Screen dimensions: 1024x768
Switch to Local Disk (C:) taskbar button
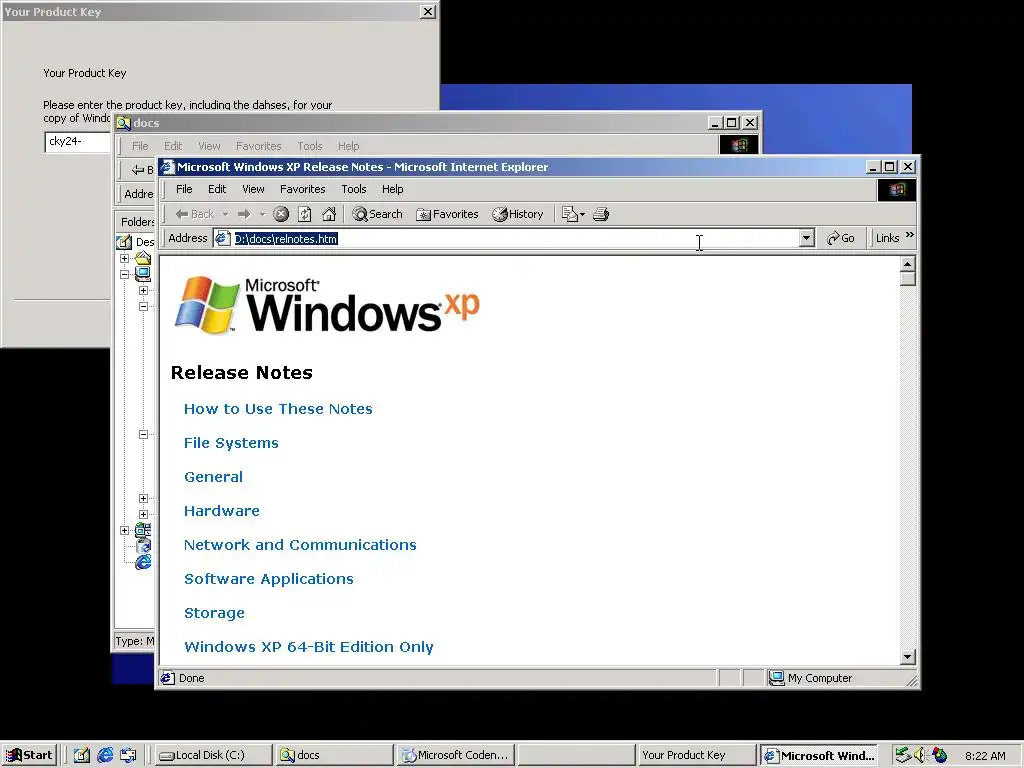[213, 755]
